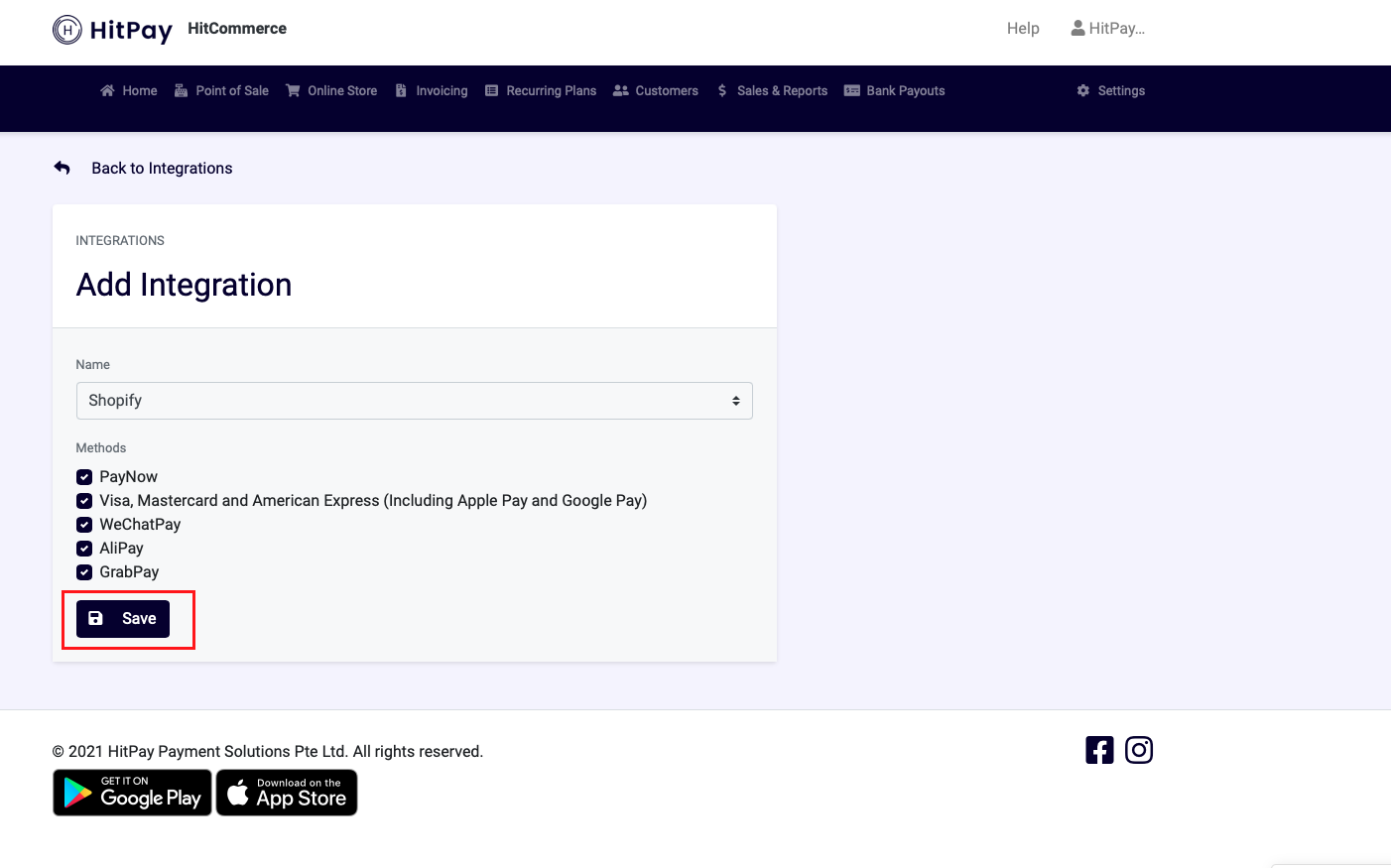
Task: Click the Sales & Reports dollar icon
Action: (722, 90)
